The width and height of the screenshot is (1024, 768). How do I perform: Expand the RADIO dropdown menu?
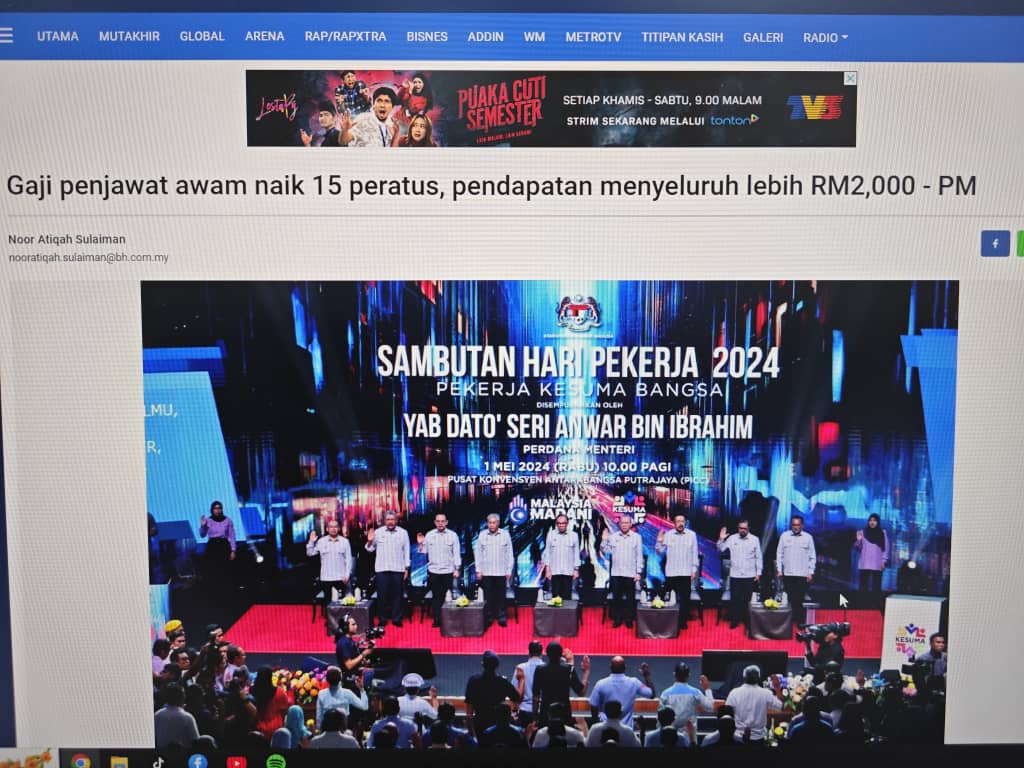point(825,38)
